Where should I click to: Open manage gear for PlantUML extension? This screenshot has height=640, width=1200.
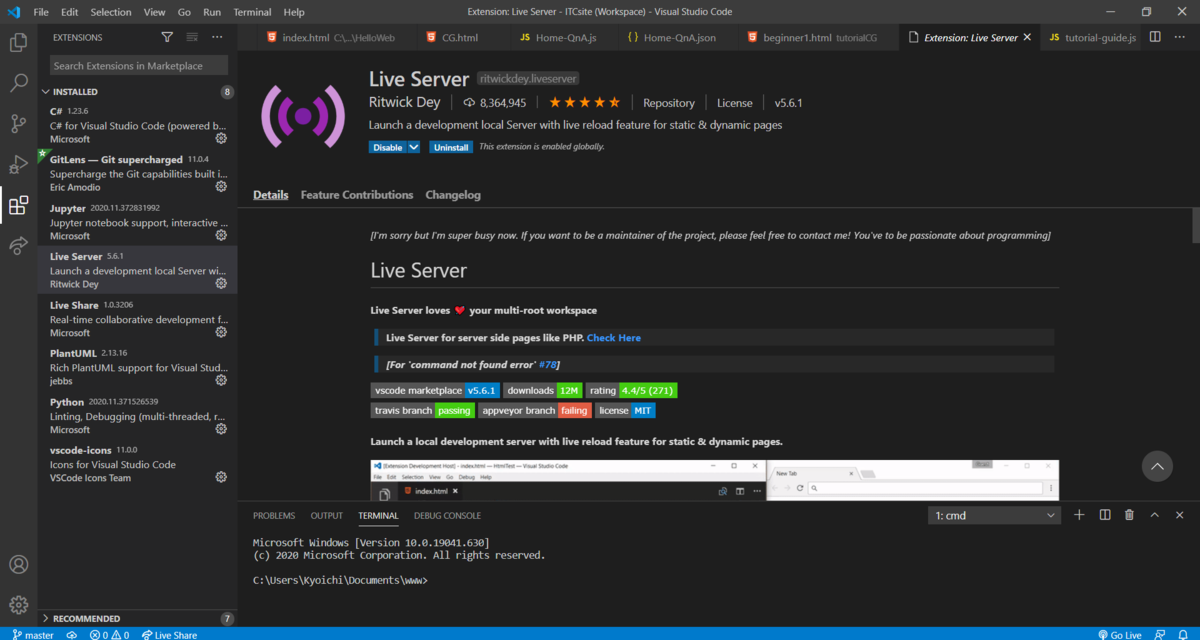pos(221,380)
